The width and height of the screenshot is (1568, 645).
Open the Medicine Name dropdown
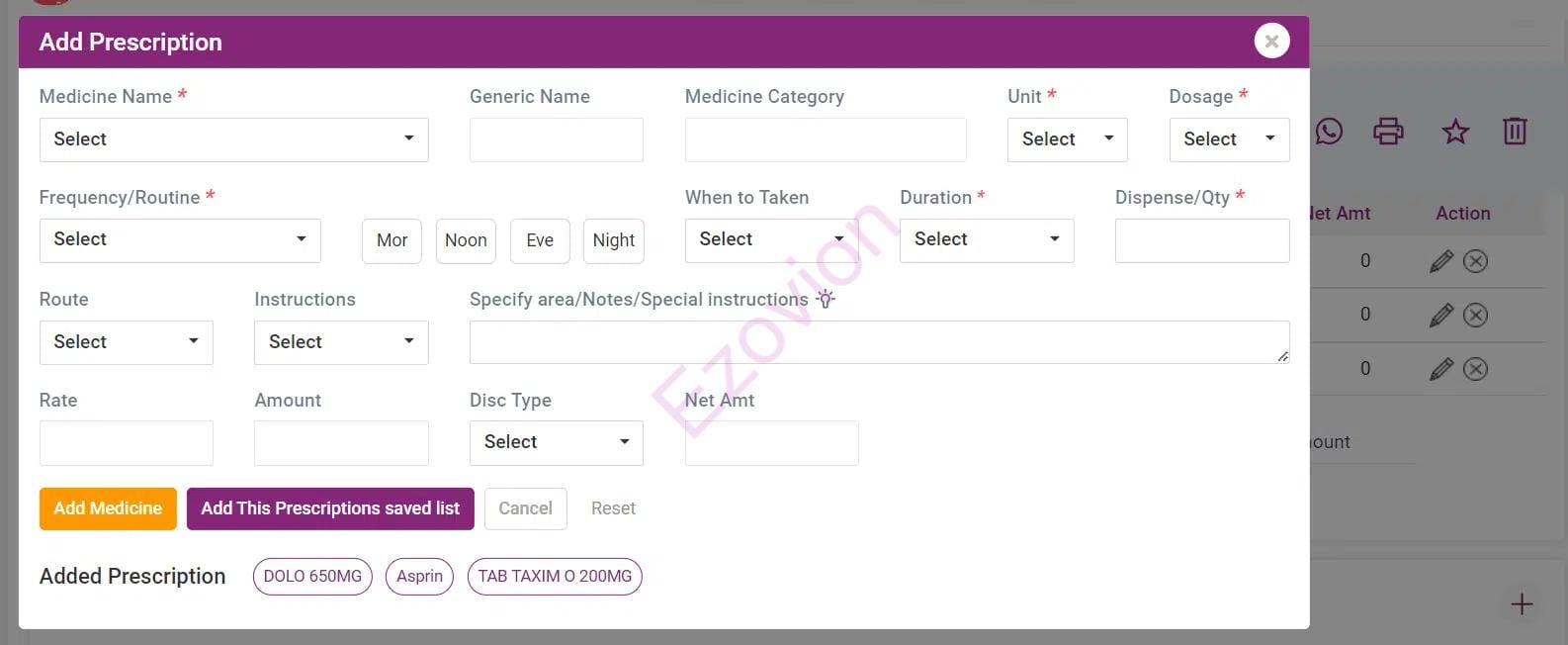click(x=233, y=139)
